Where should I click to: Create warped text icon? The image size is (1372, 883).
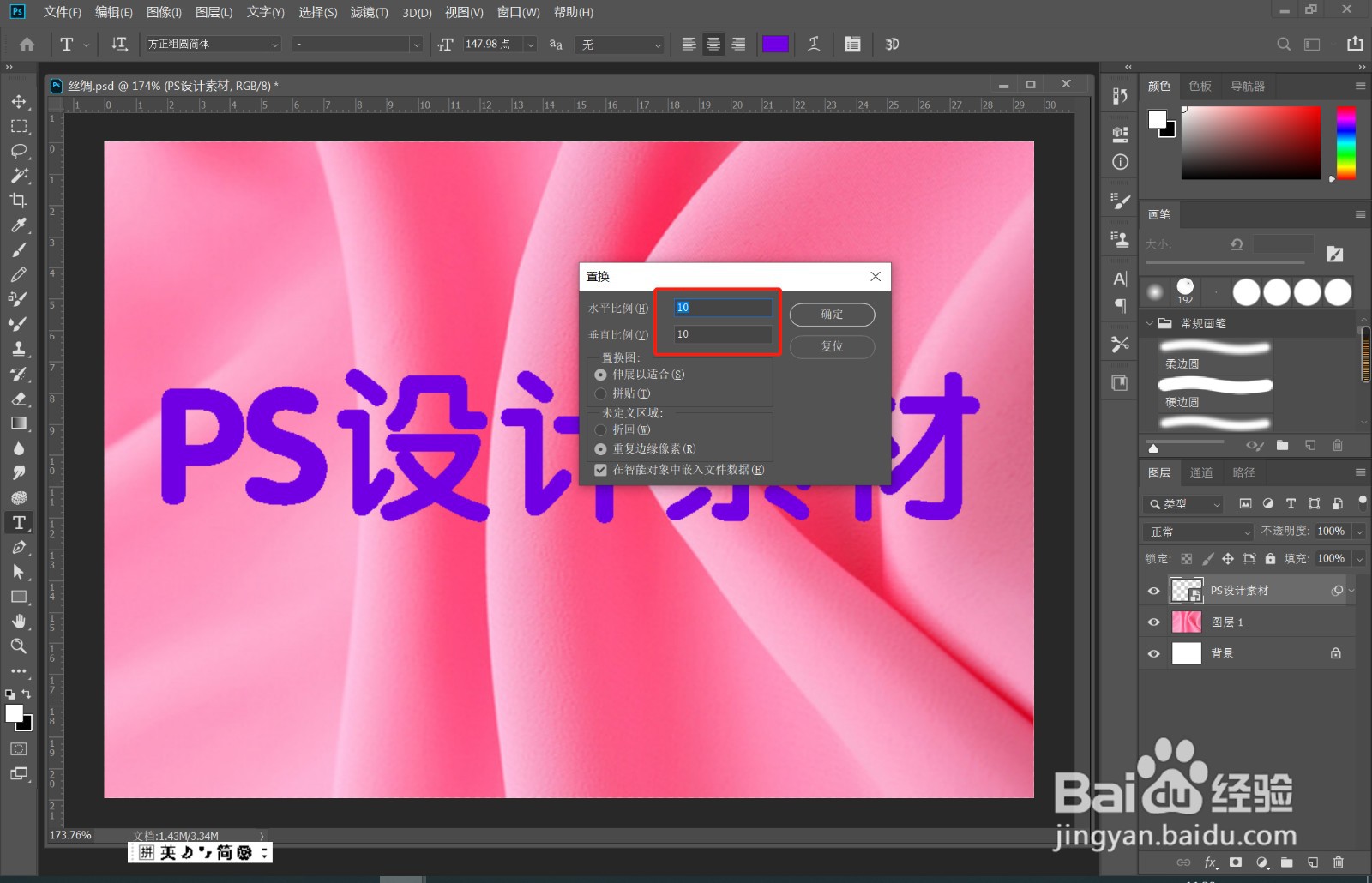pos(814,44)
